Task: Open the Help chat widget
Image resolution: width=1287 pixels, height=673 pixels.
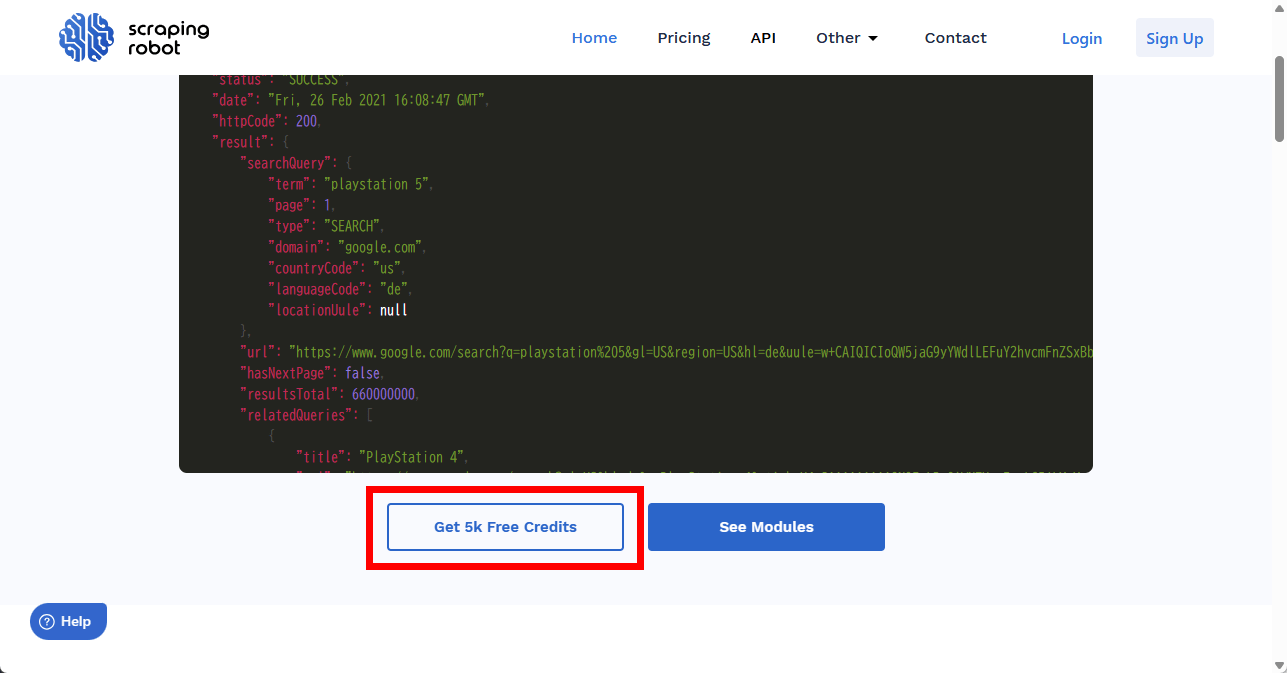Action: point(68,621)
